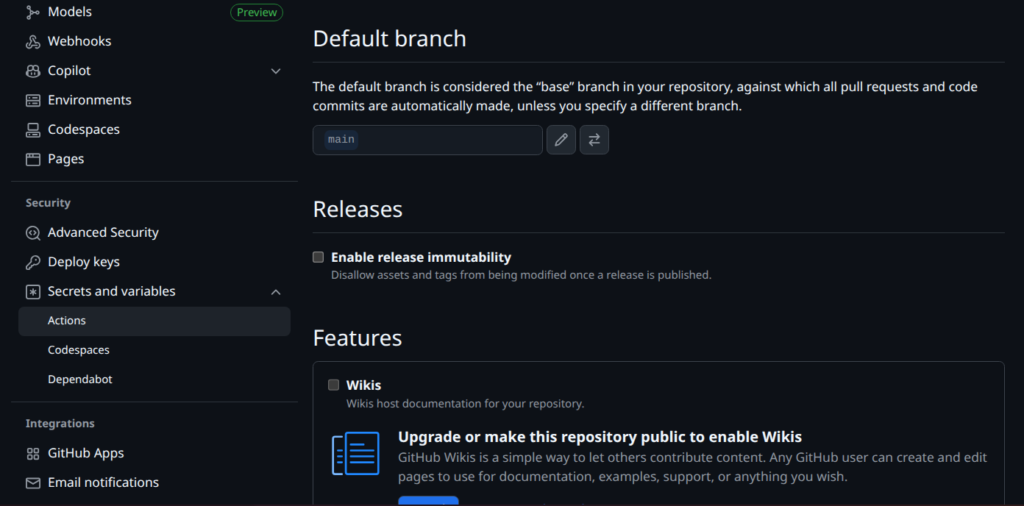Toggle the Wikis feature checkbox

(333, 385)
